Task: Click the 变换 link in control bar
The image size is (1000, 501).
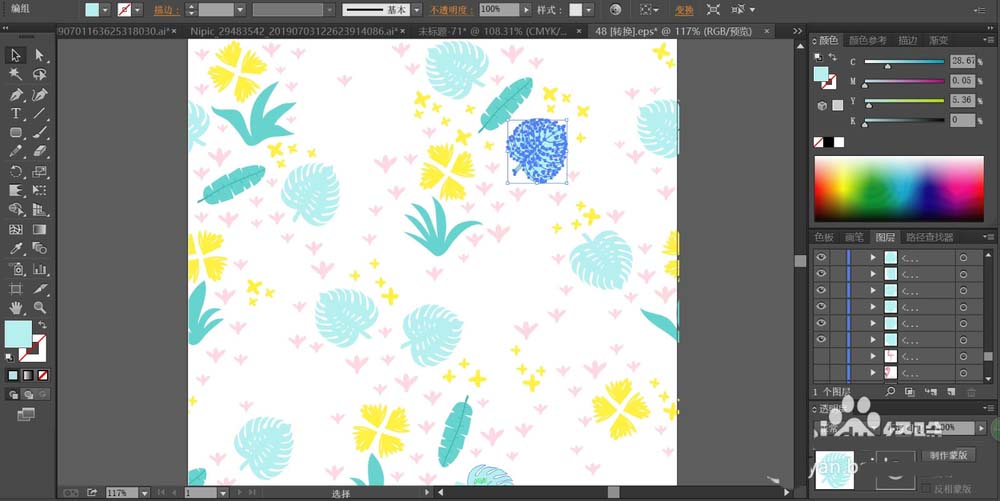Action: (684, 10)
